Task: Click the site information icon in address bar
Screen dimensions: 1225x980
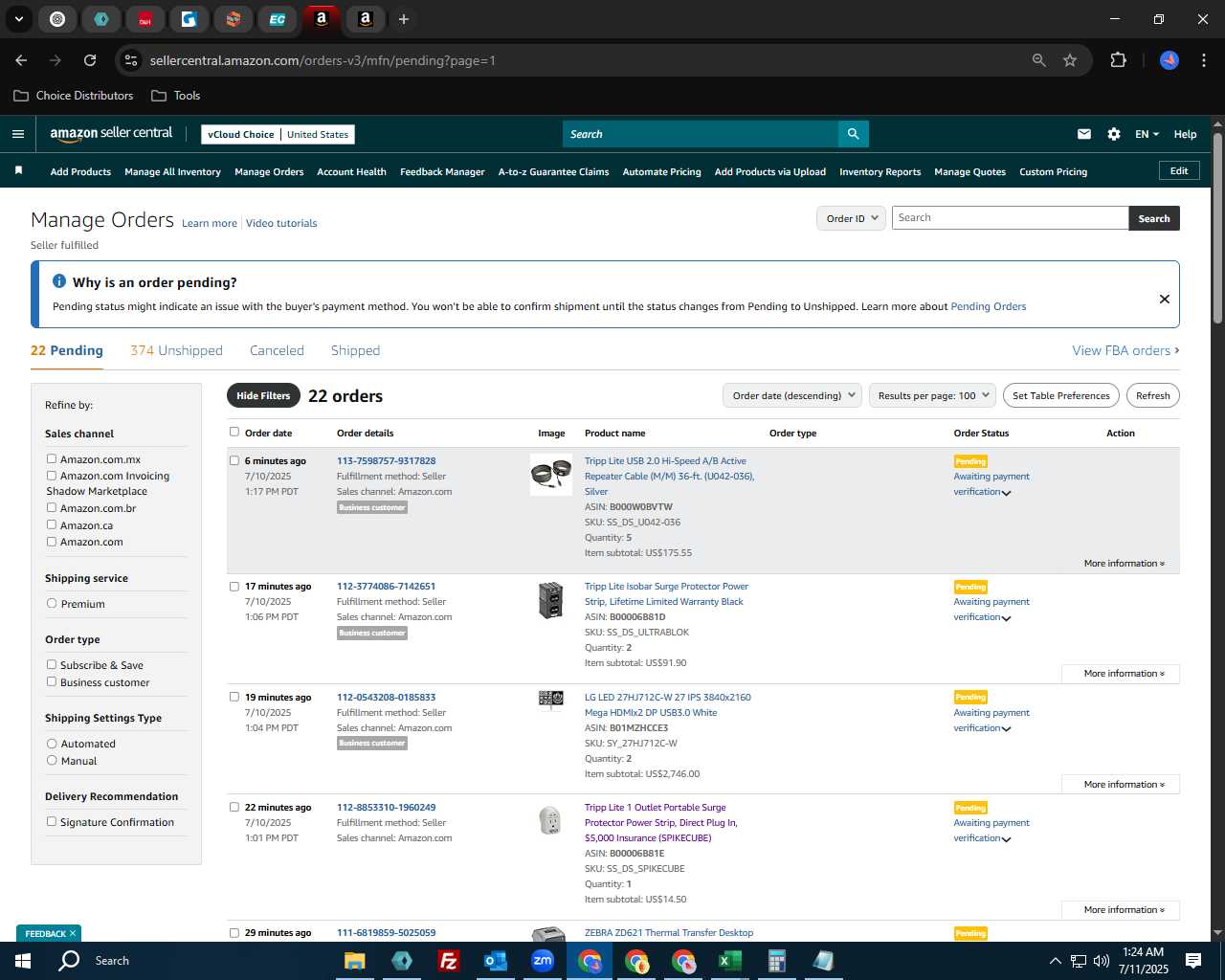Action: pos(131,60)
